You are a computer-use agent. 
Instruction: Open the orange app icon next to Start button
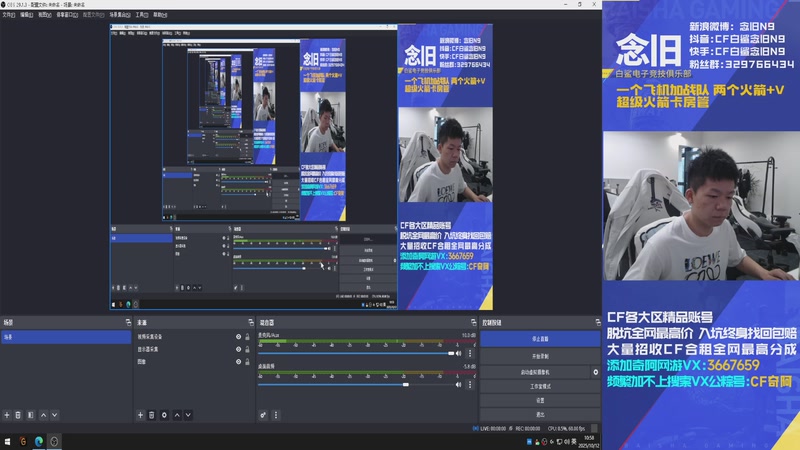23,441
